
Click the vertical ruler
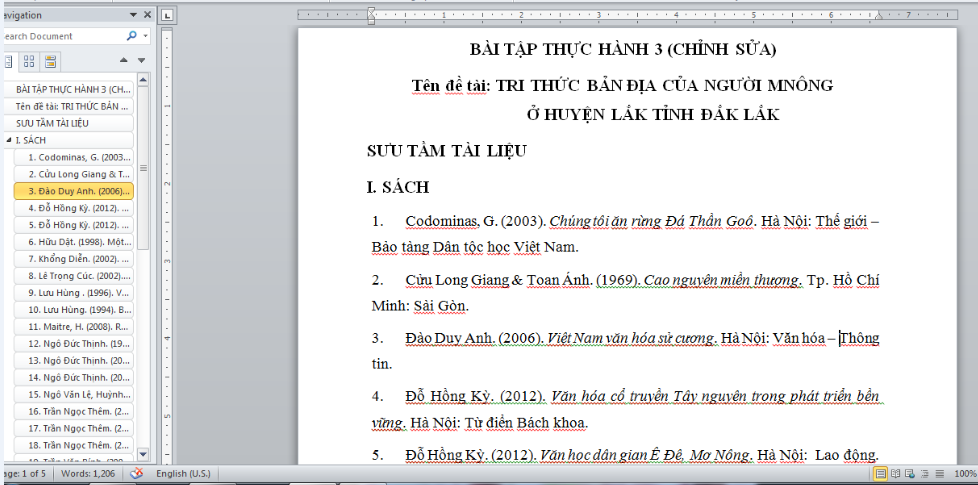click(167, 246)
